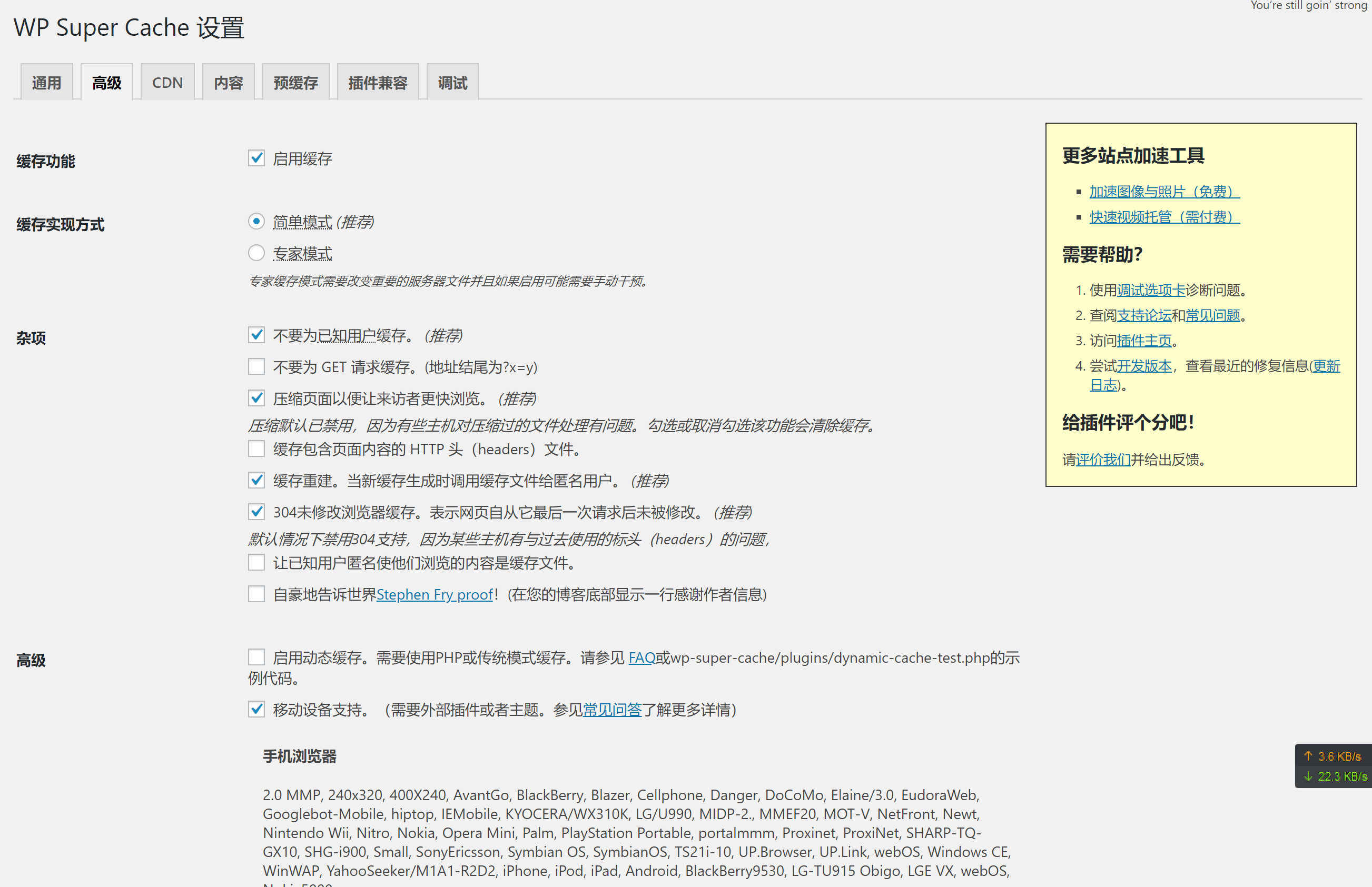The image size is (1372, 887).
Task: Open the Stephen Fry proof link
Action: pos(435,594)
